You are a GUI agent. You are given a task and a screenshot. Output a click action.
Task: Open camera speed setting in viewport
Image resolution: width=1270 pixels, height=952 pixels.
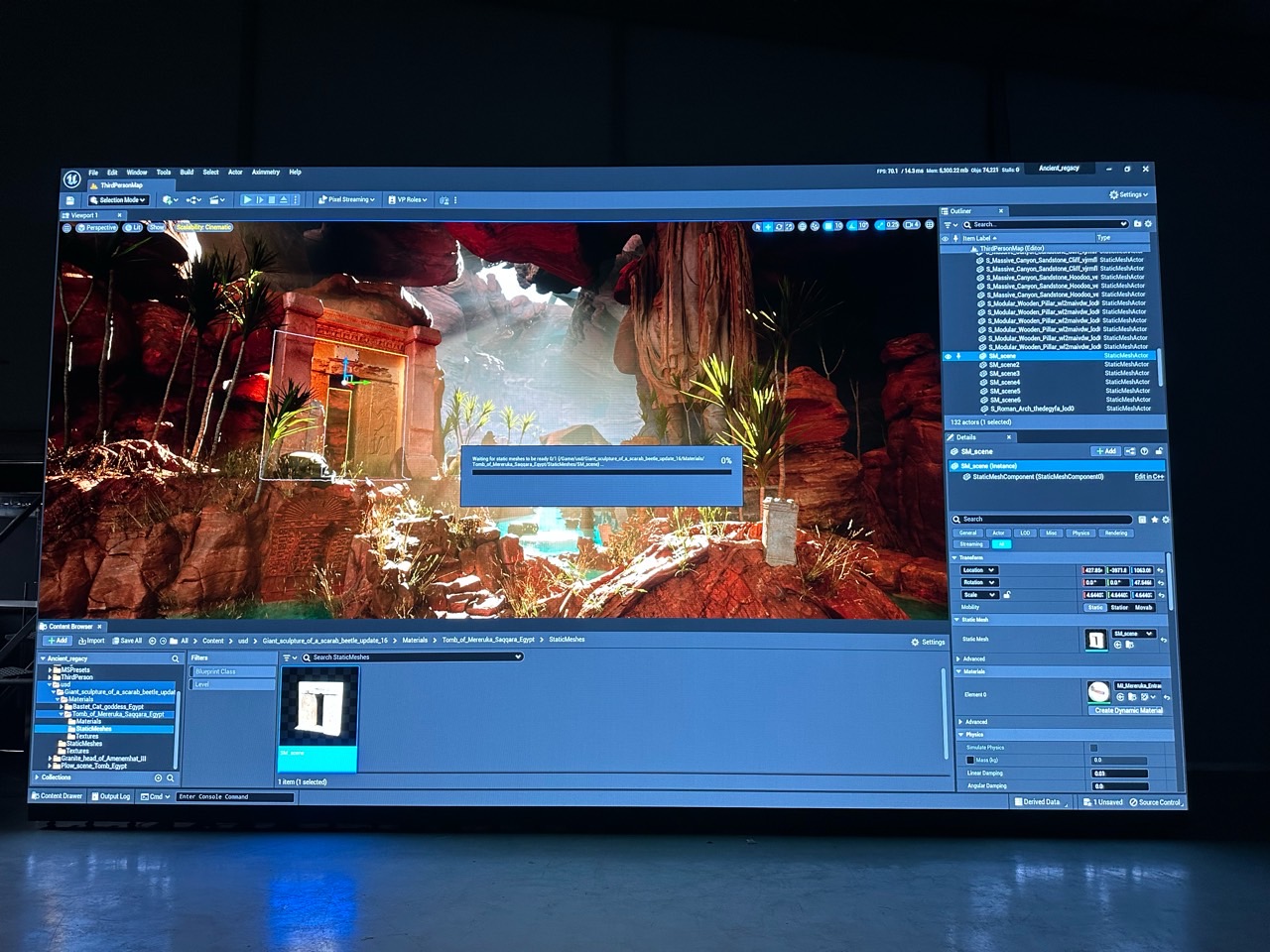(x=912, y=226)
